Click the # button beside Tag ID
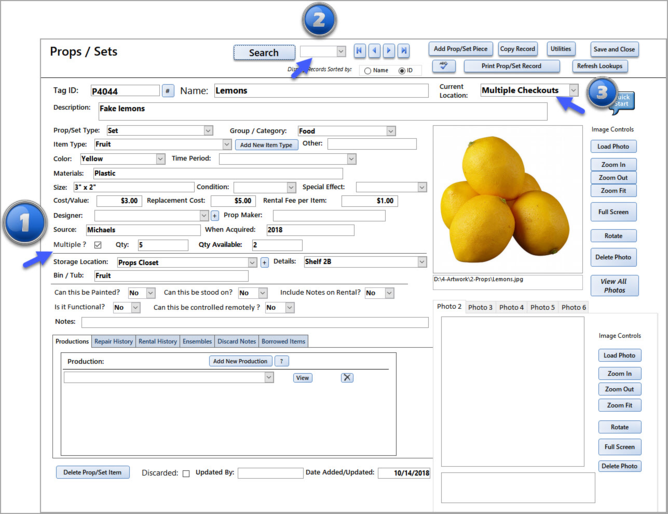 tap(168, 90)
